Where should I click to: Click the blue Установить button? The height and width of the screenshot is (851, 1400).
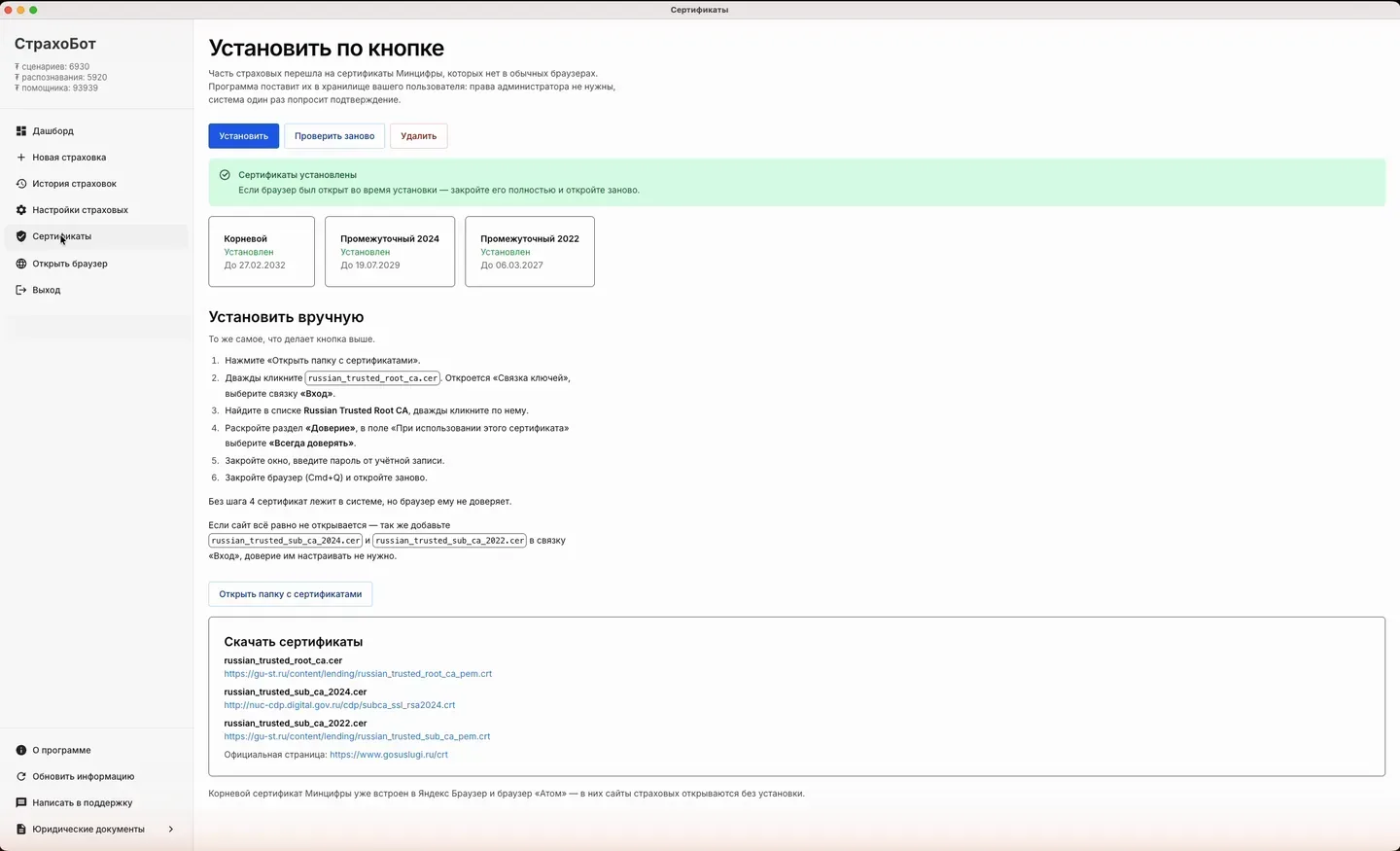[x=243, y=136]
